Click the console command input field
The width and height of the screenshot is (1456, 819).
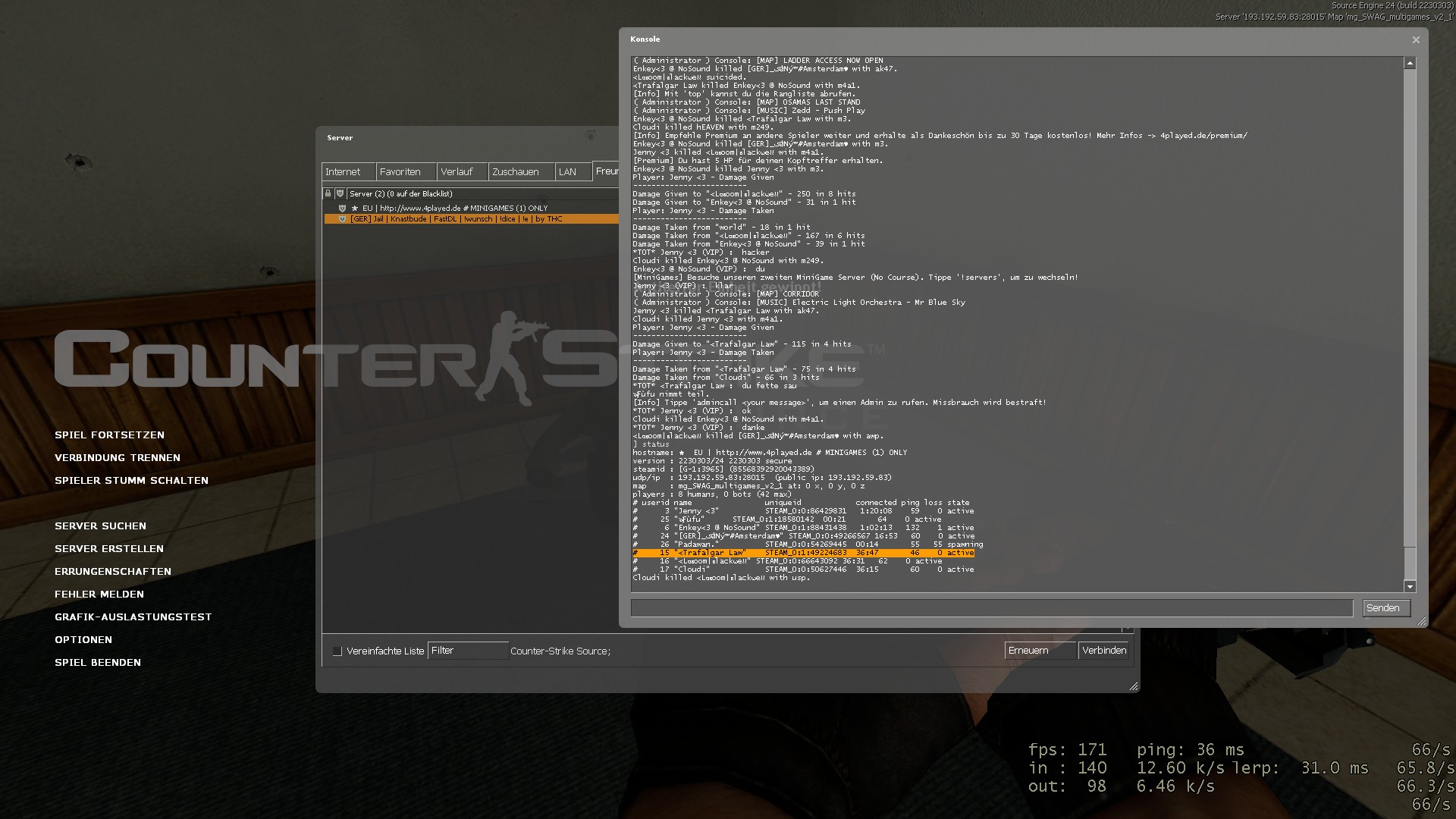992,608
